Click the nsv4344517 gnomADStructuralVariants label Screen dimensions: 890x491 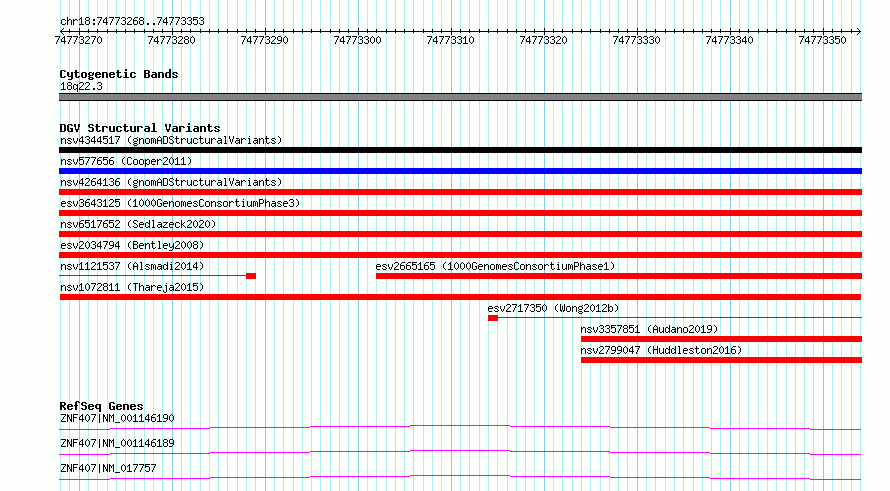[171, 140]
